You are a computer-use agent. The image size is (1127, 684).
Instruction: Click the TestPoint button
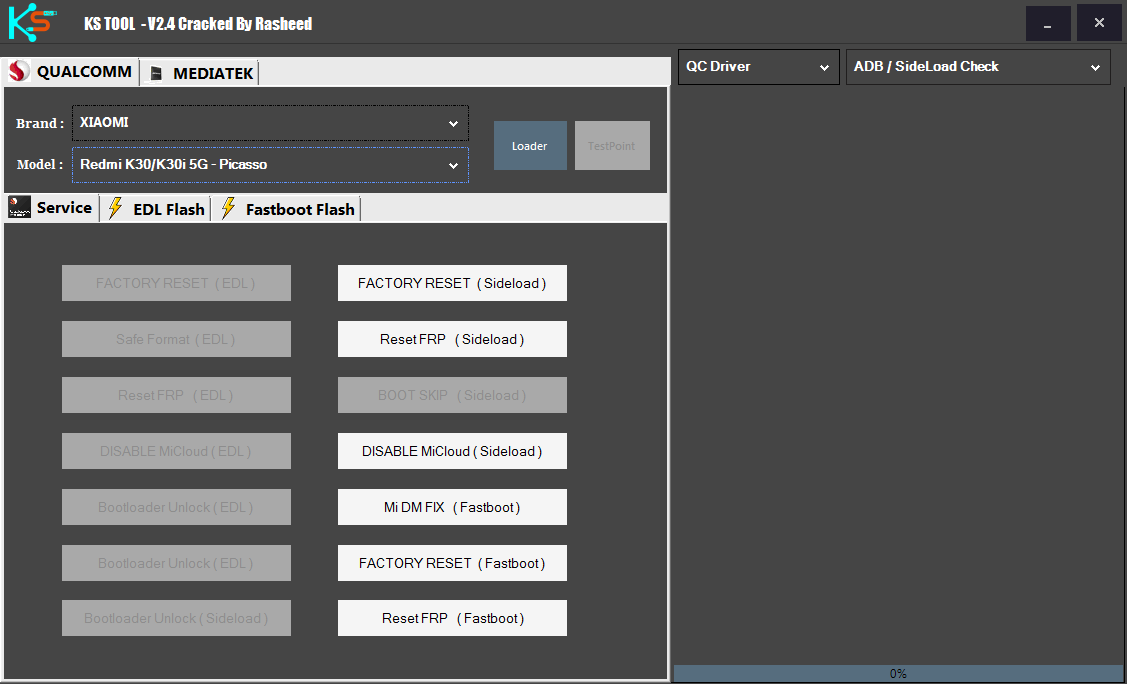[x=612, y=146]
